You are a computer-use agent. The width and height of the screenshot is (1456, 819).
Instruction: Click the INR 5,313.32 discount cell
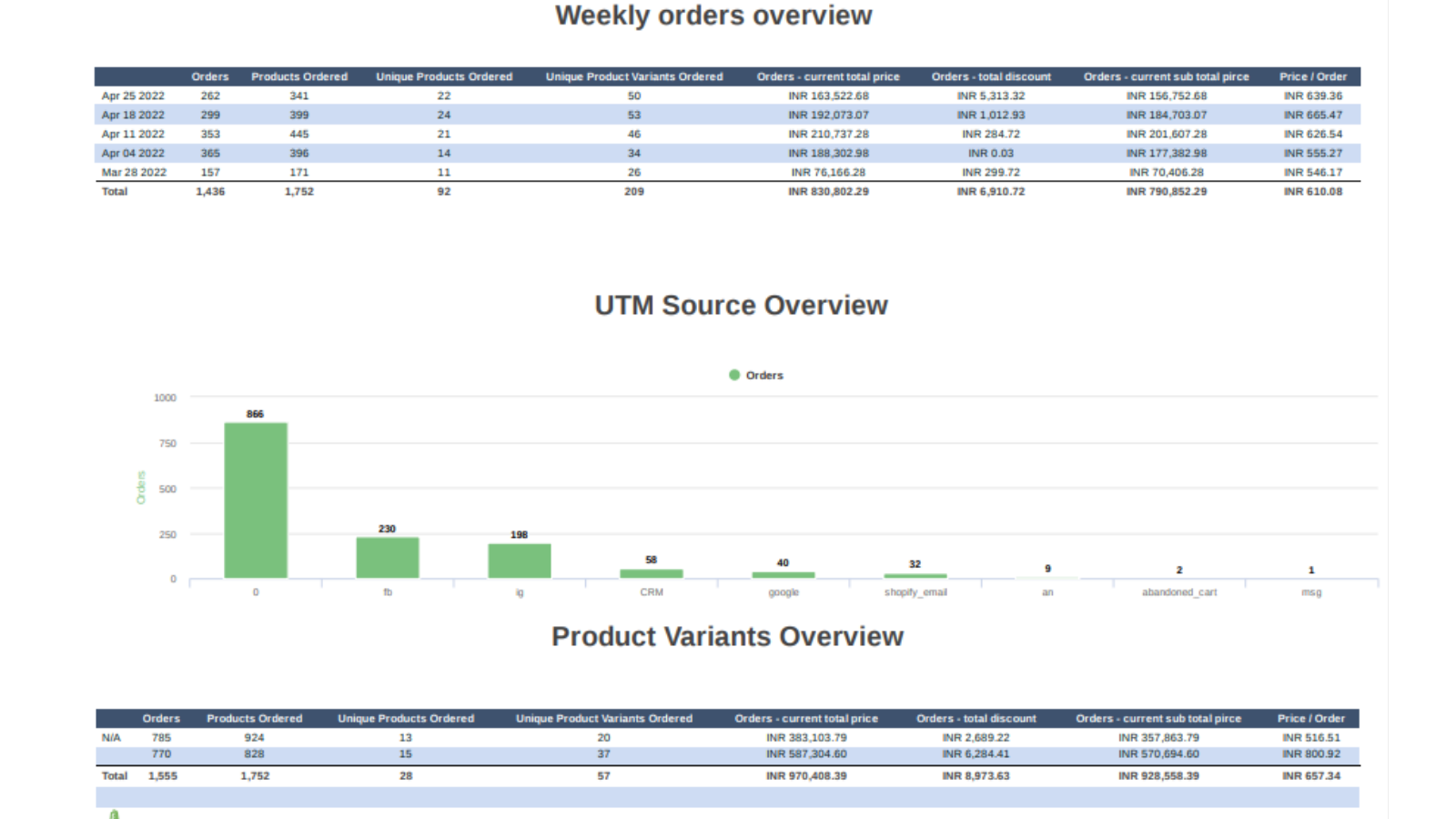(991, 96)
